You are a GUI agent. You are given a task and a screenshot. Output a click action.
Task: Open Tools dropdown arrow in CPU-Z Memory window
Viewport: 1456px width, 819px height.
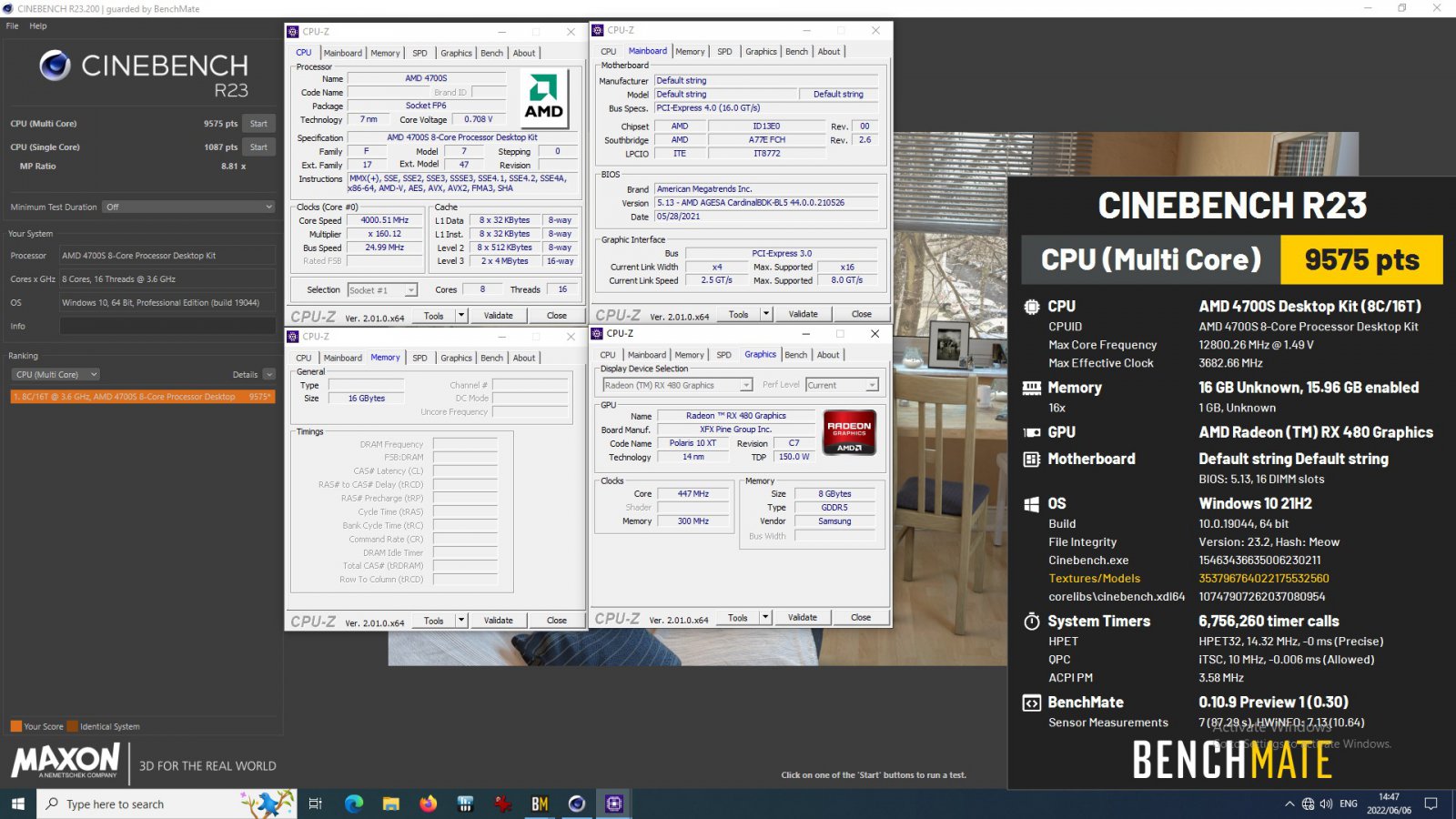click(x=461, y=621)
